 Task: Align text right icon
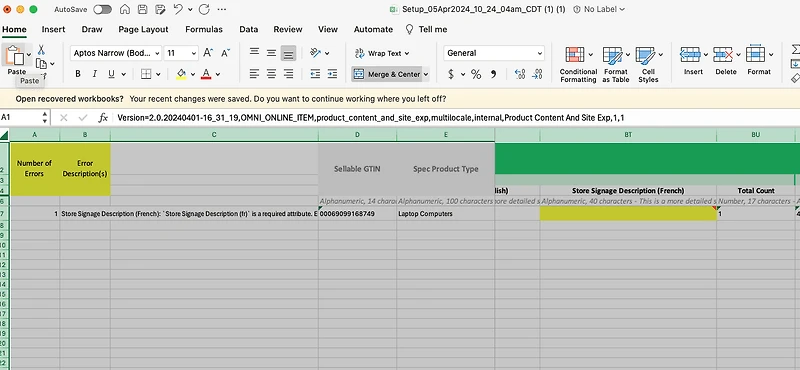click(288, 74)
